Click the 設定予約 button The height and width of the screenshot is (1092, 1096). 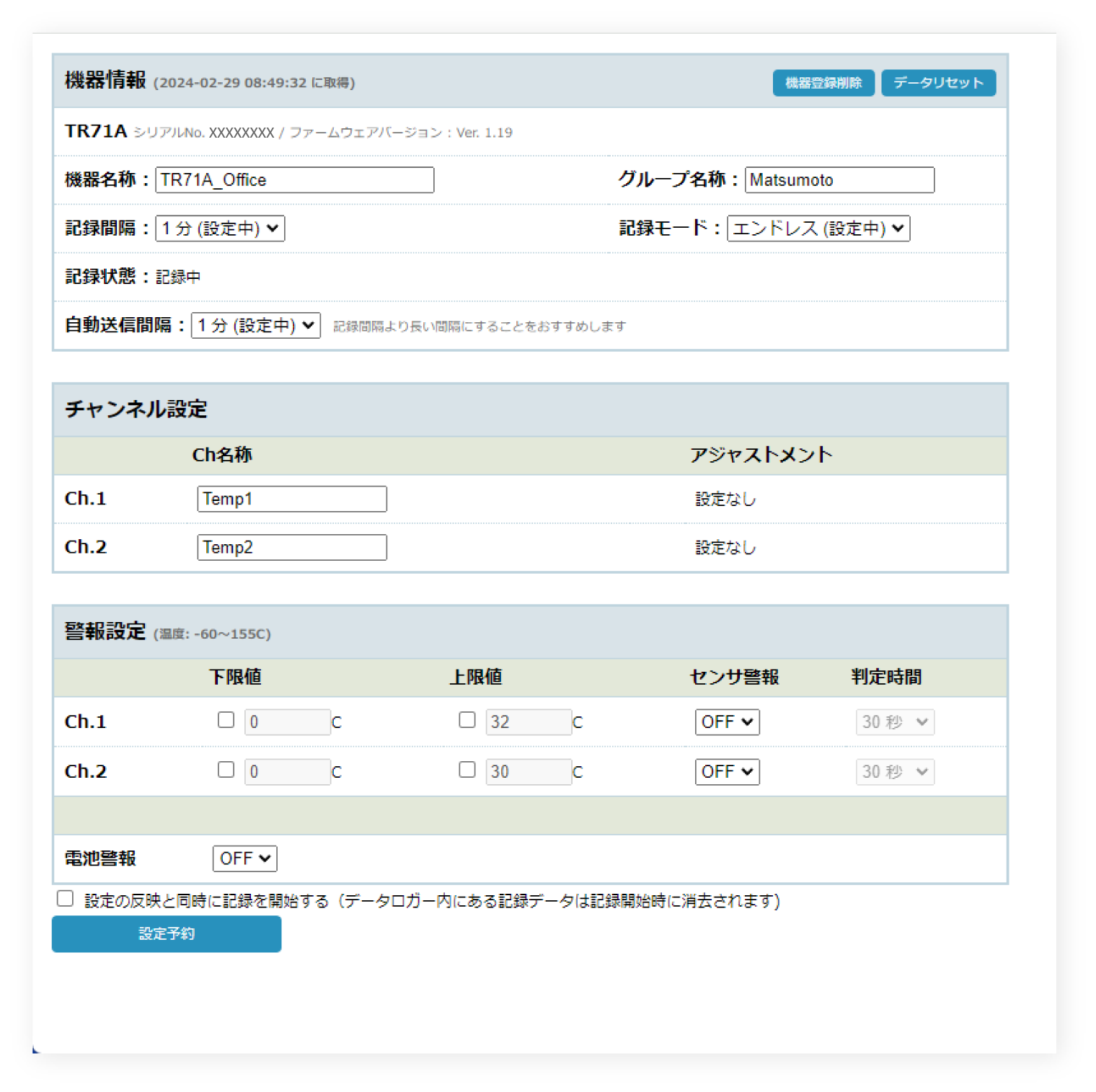coord(166,934)
